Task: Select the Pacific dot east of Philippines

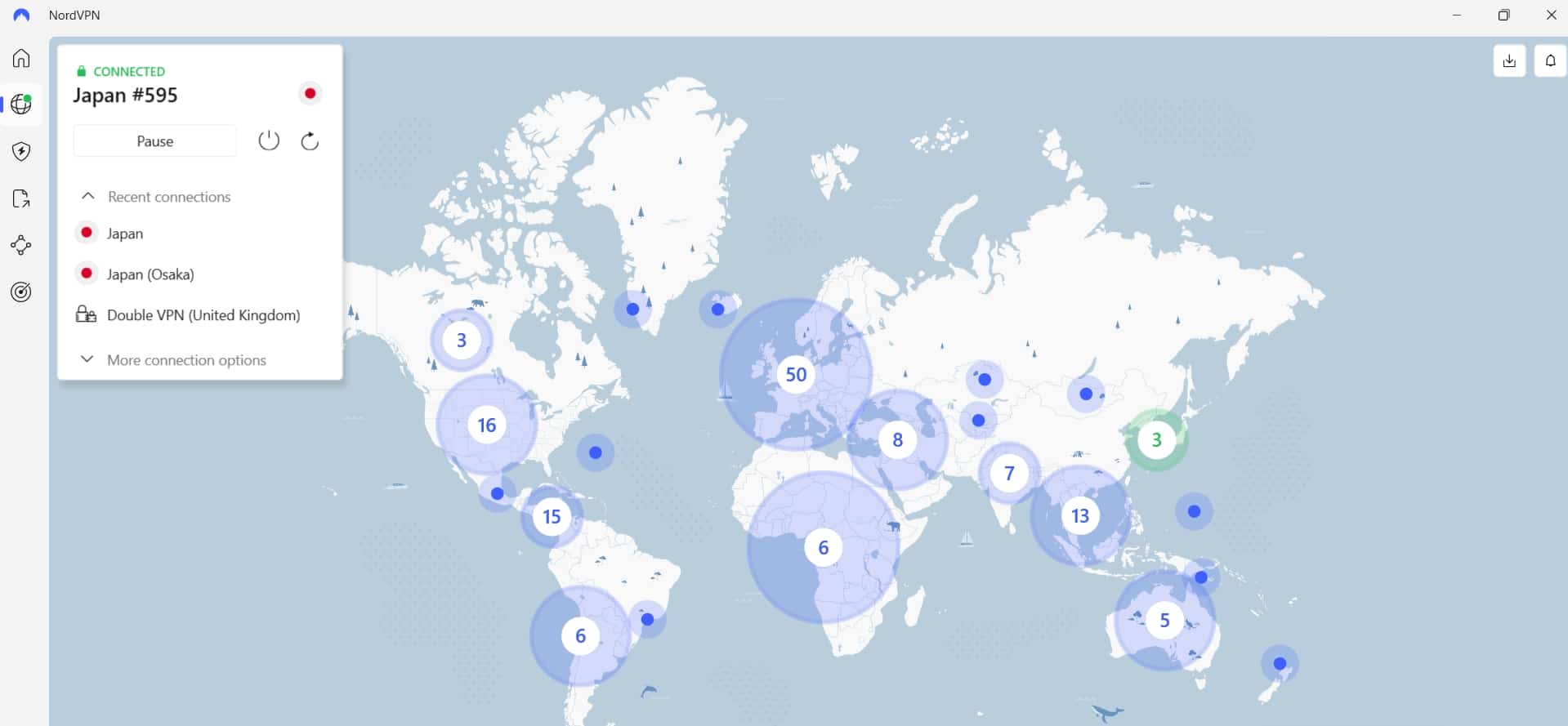Action: [1194, 511]
